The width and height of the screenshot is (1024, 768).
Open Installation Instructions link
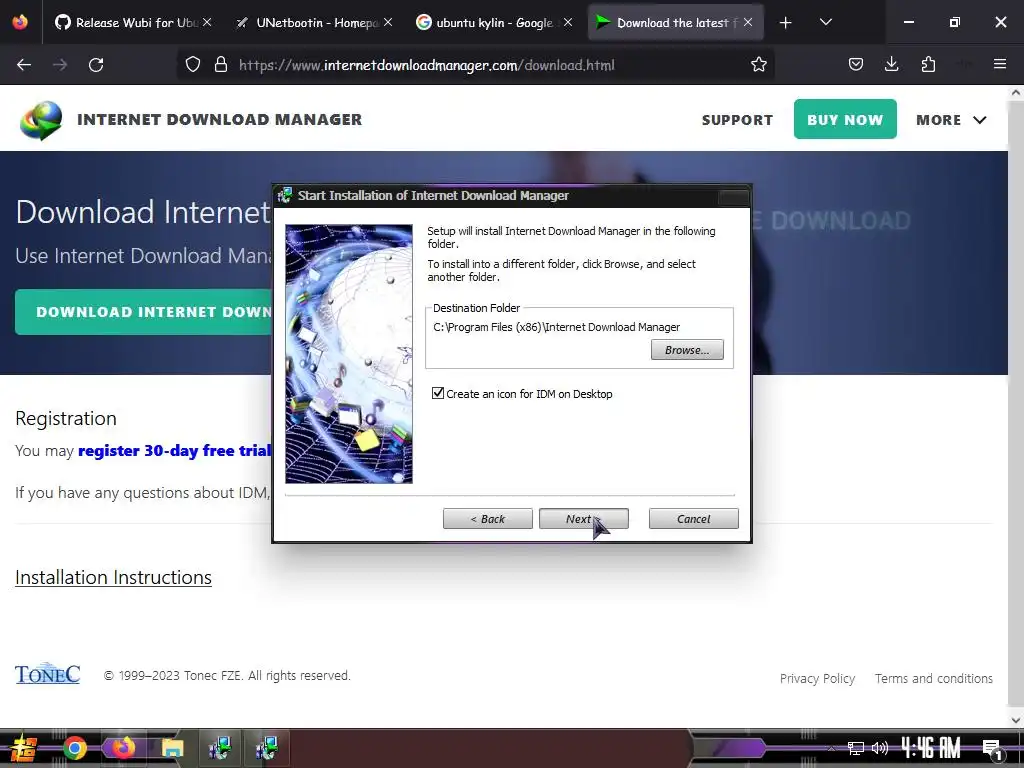pyautogui.click(x=113, y=577)
